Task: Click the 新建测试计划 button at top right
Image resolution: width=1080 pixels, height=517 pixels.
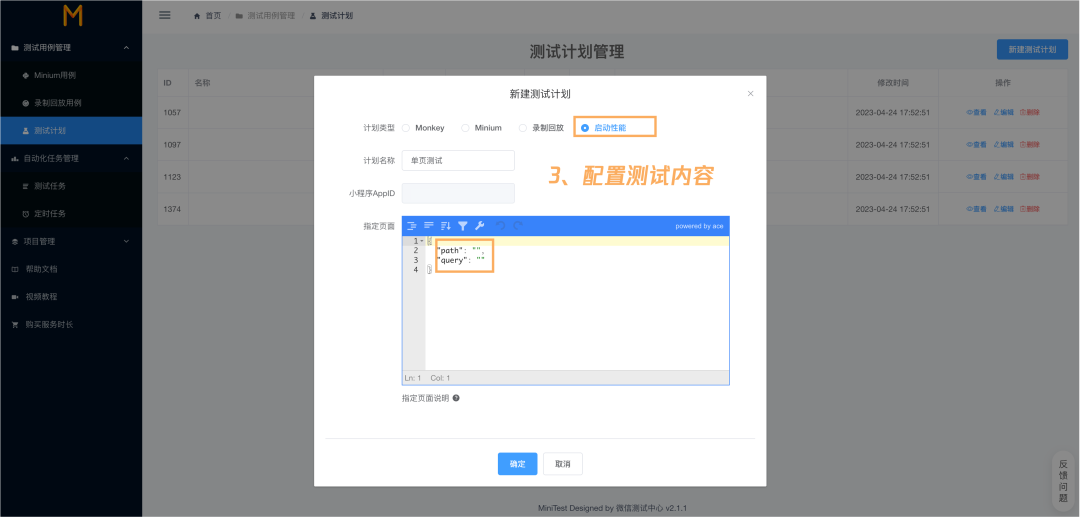Action: [x=1032, y=50]
